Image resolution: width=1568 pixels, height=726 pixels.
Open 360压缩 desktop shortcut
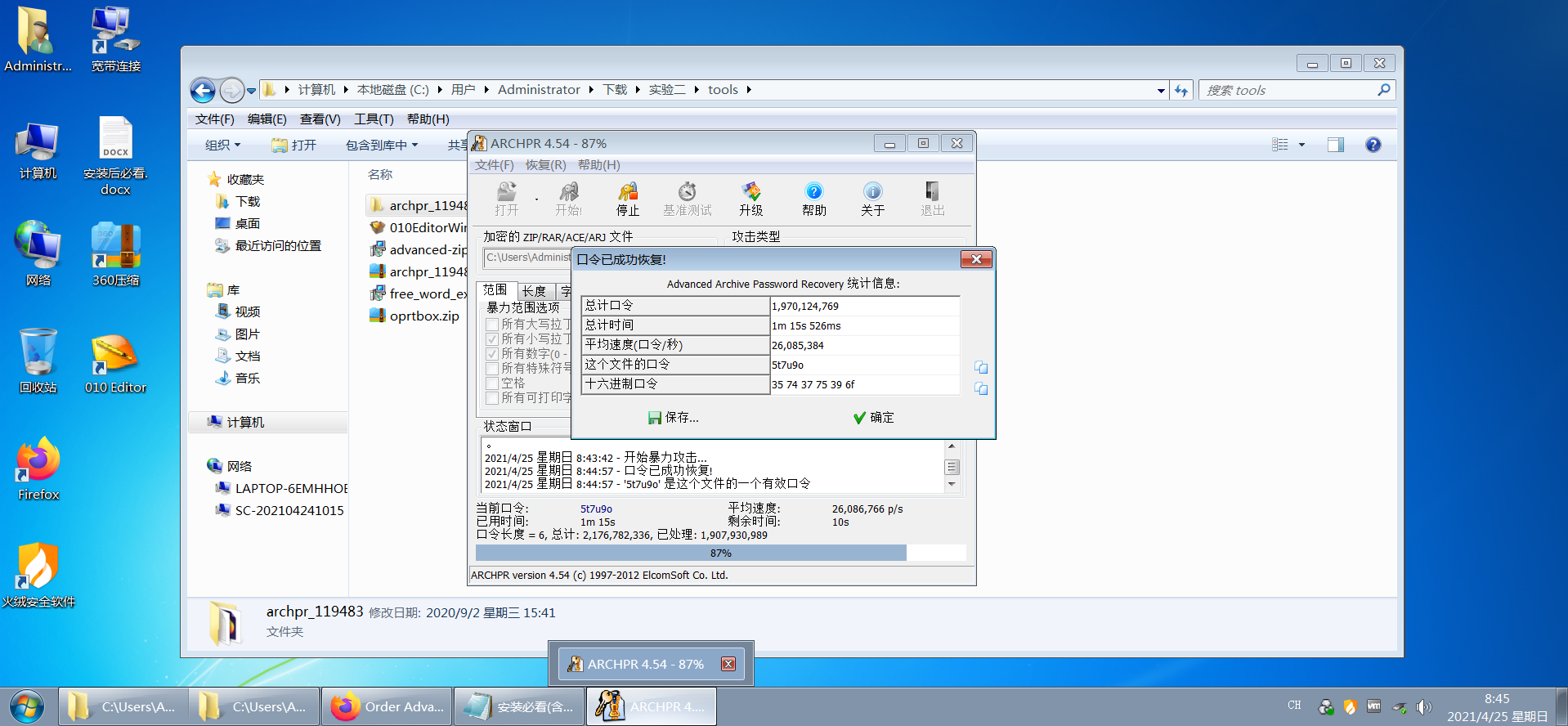point(115,255)
